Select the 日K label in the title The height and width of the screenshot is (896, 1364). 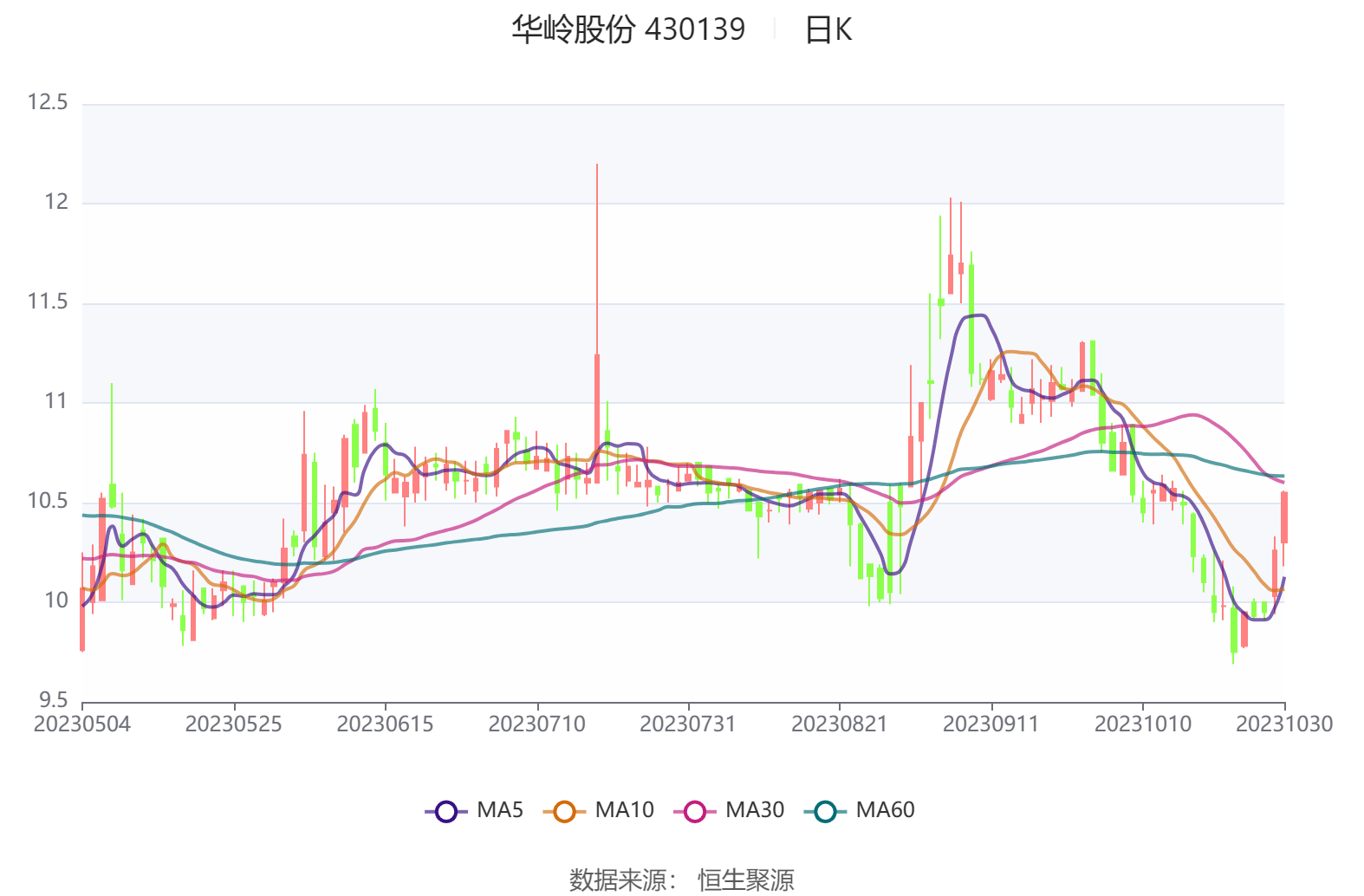tap(828, 30)
